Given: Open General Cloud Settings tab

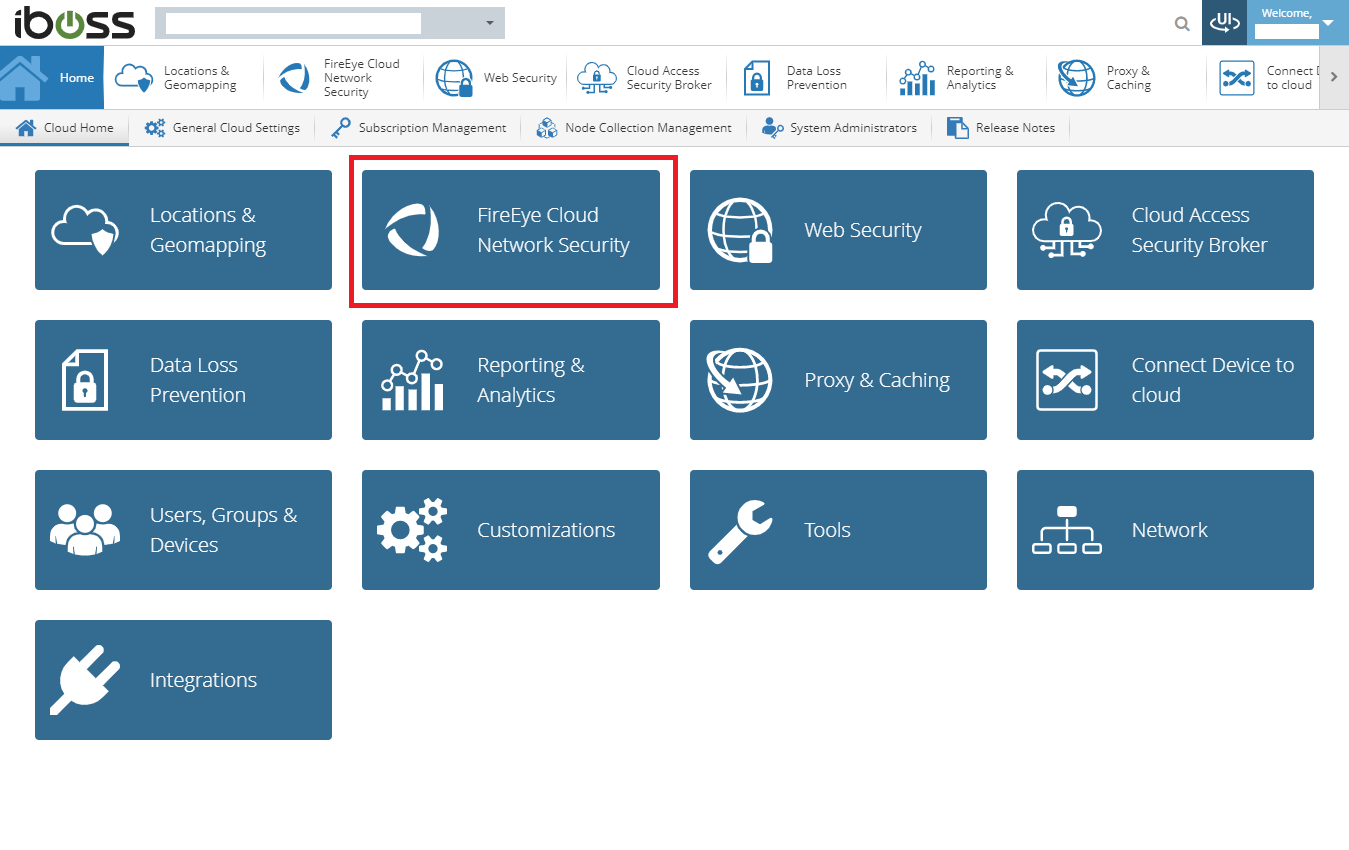Looking at the screenshot, I should click(x=222, y=128).
